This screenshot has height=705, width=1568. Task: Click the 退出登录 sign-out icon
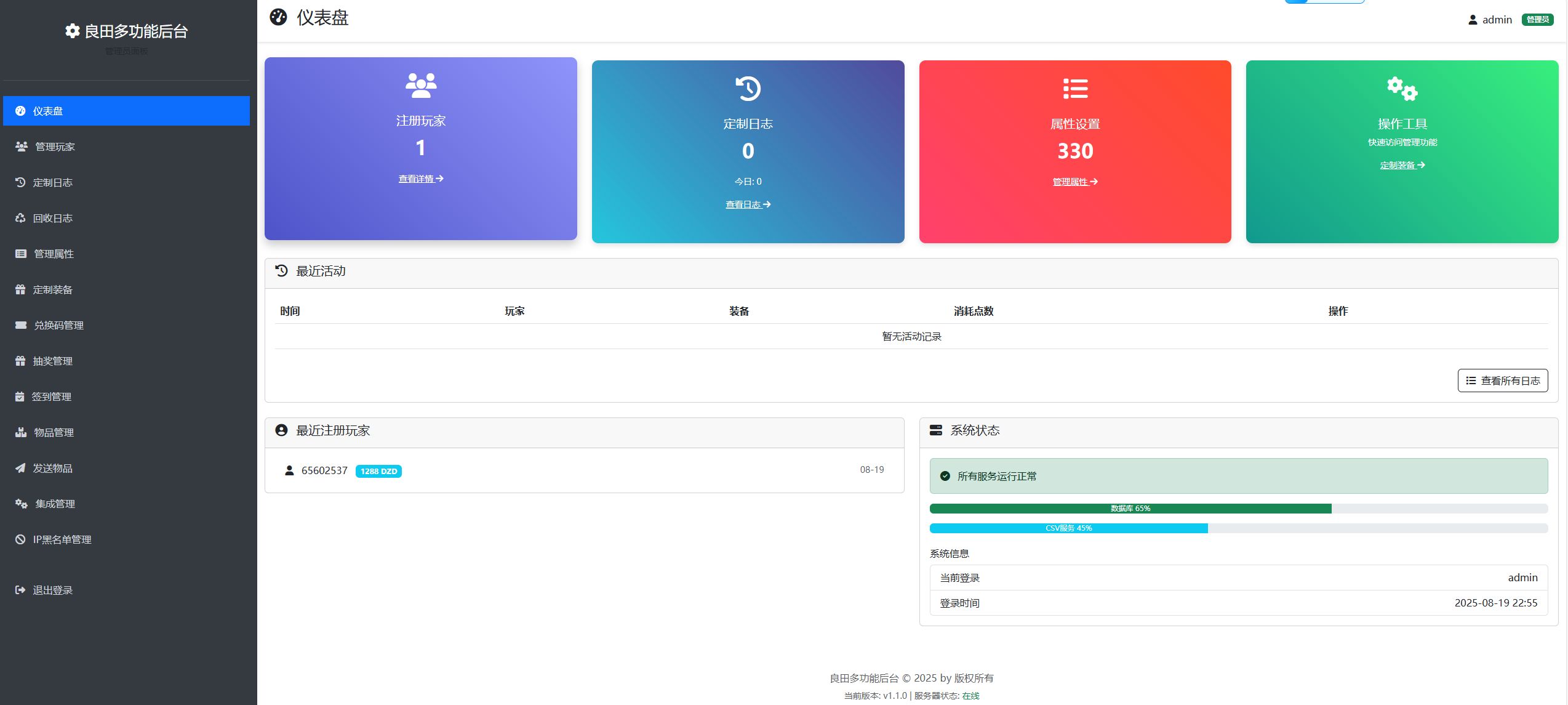pos(20,590)
